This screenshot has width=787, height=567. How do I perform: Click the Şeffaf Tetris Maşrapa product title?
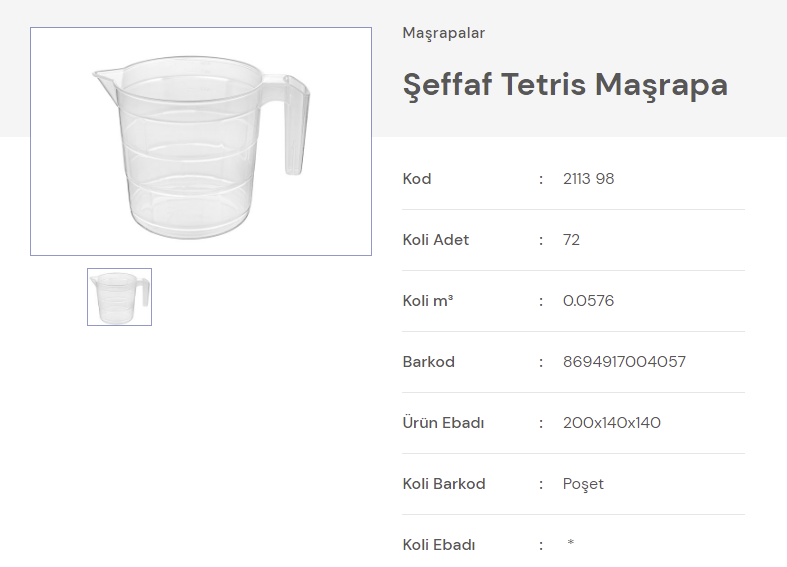565,85
